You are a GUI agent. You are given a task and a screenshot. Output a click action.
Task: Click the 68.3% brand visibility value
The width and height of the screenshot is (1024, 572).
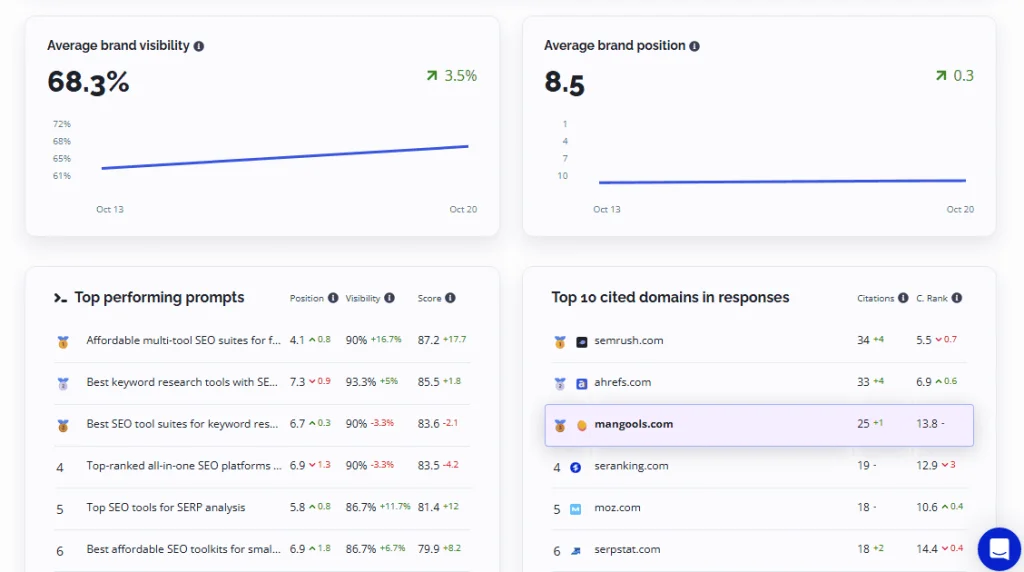tap(88, 82)
